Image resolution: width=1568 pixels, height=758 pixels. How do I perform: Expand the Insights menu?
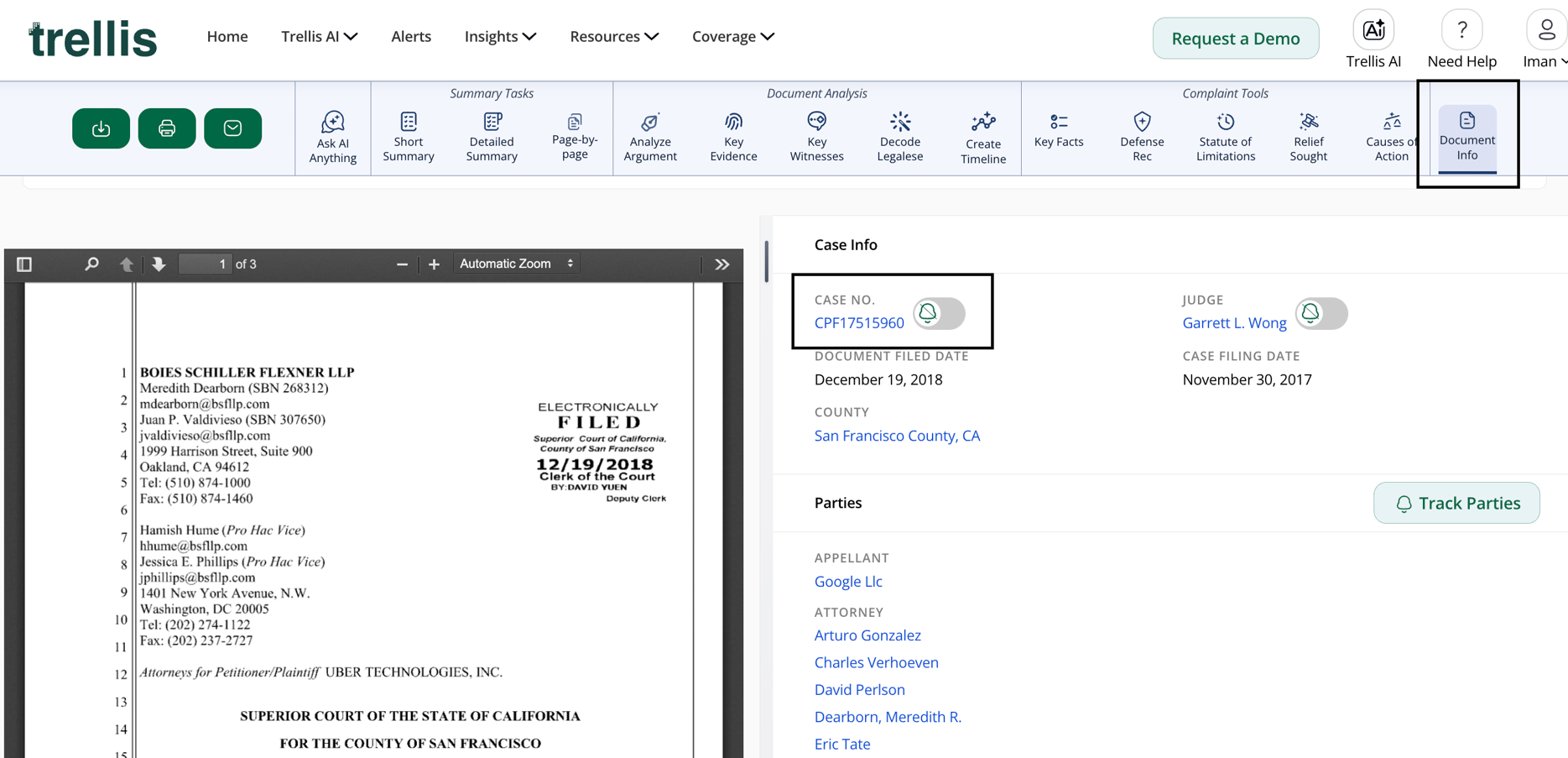coord(500,36)
